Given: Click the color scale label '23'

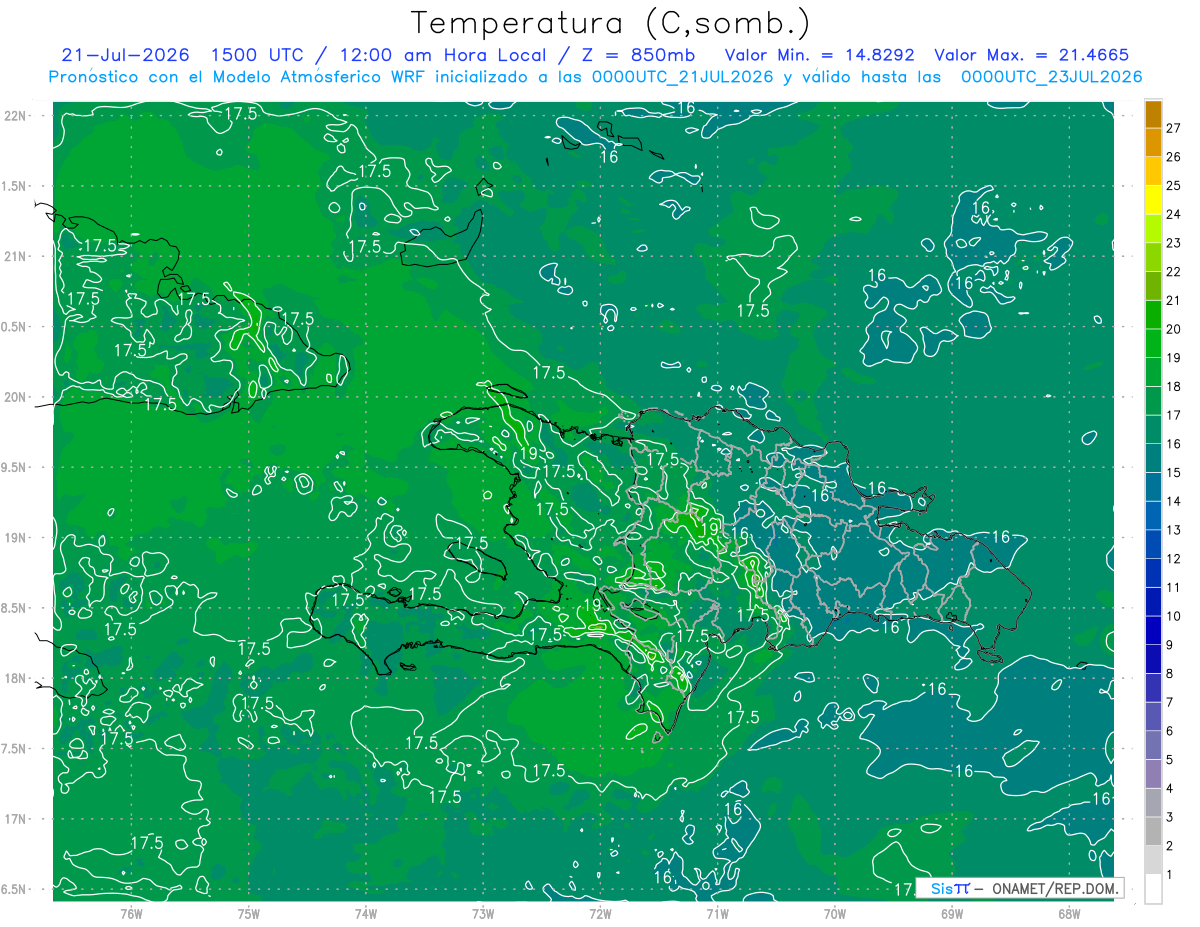Looking at the screenshot, I should tap(1174, 243).
